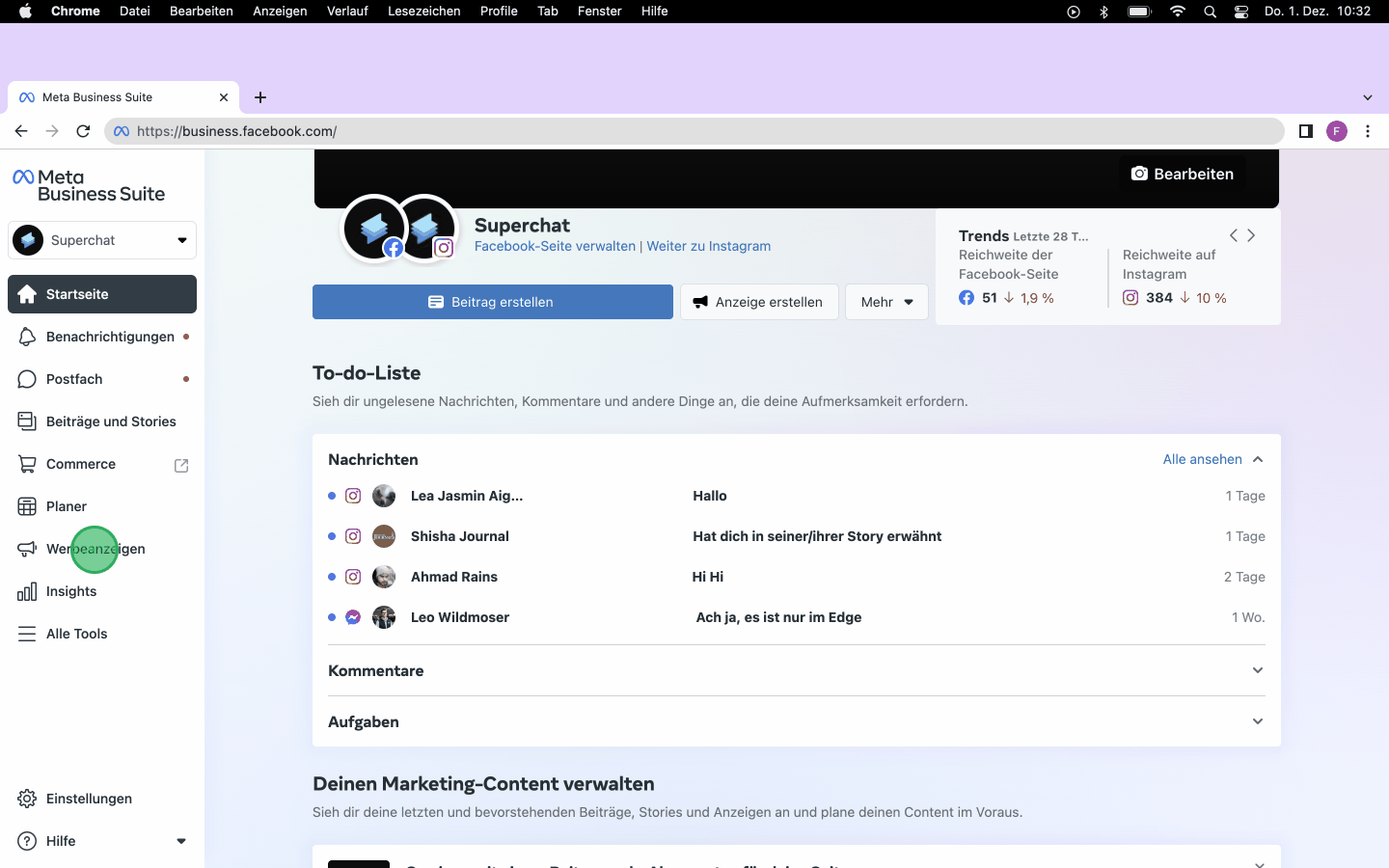Open the Apple menu
This screenshot has width=1389, height=868.
[x=25, y=12]
